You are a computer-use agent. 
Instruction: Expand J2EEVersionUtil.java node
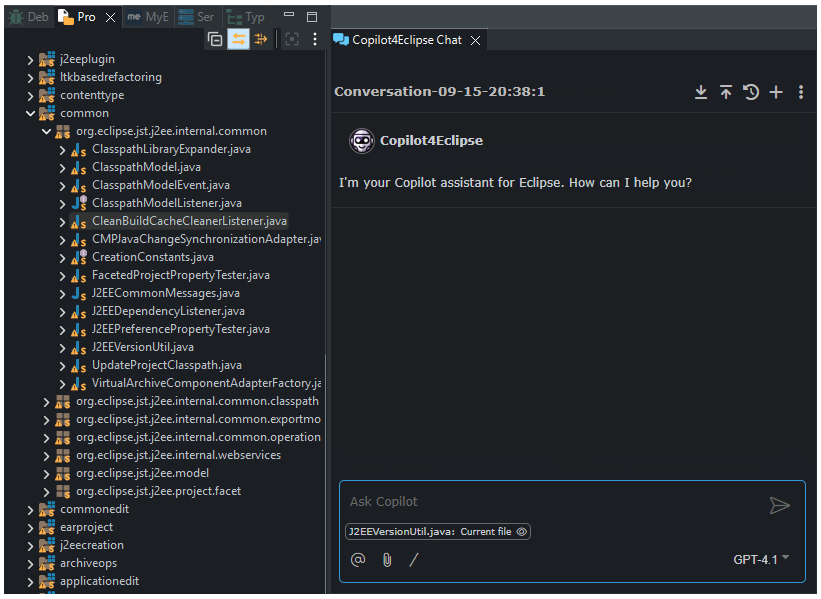pyautogui.click(x=62, y=348)
